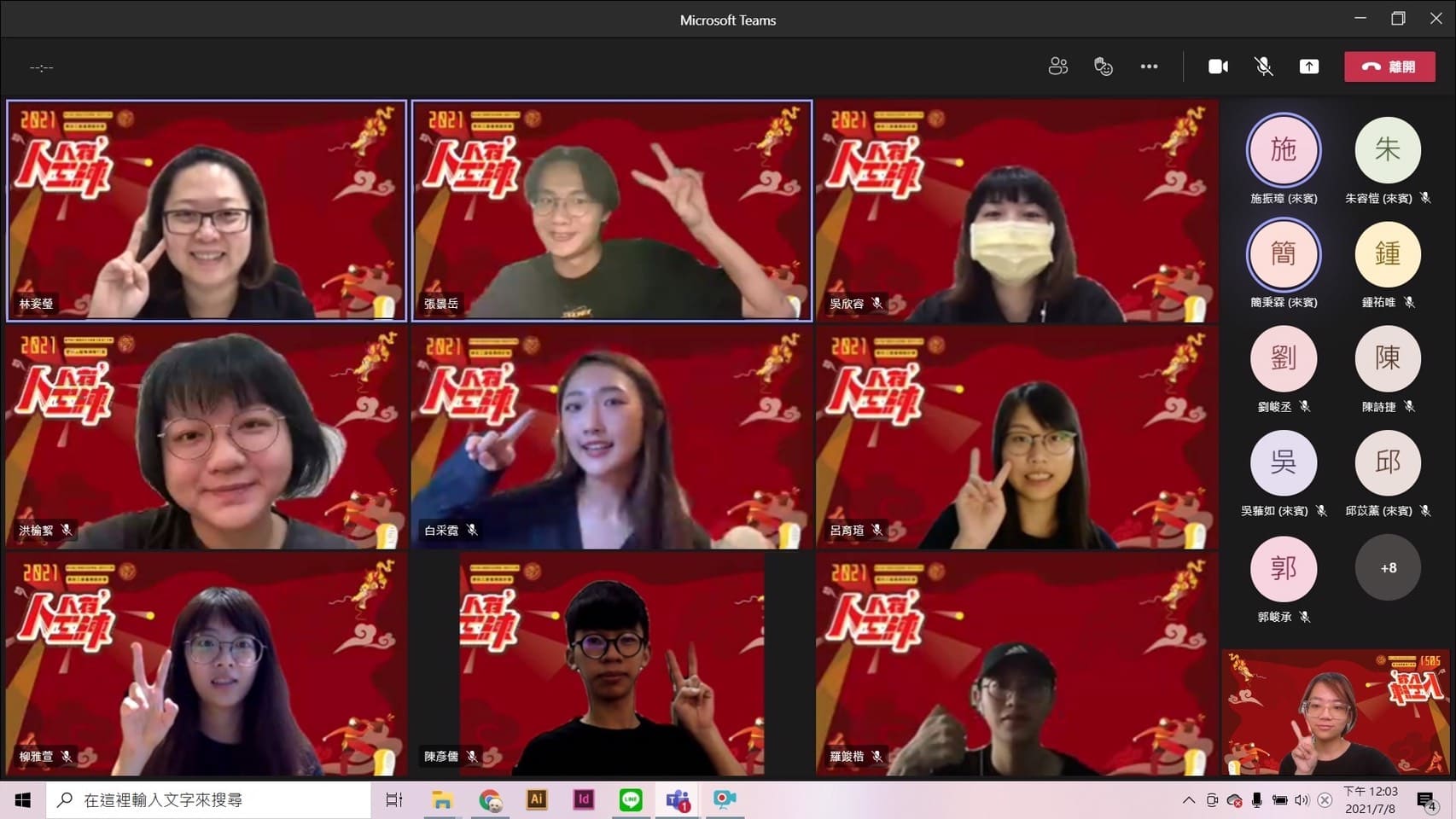Open the Windows notification center
The width and height of the screenshot is (1456, 819).
[x=1425, y=800]
